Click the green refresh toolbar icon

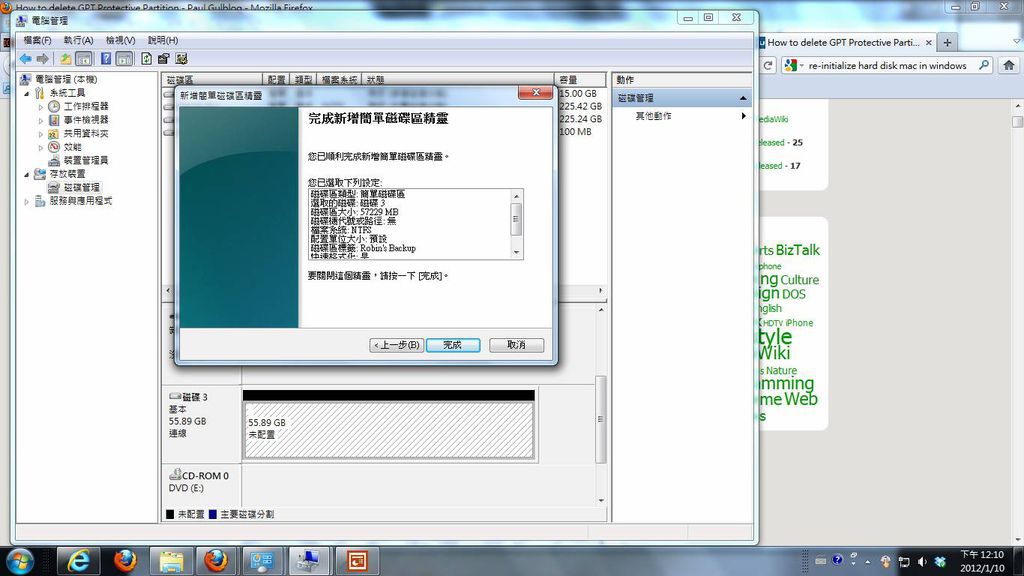[146, 59]
